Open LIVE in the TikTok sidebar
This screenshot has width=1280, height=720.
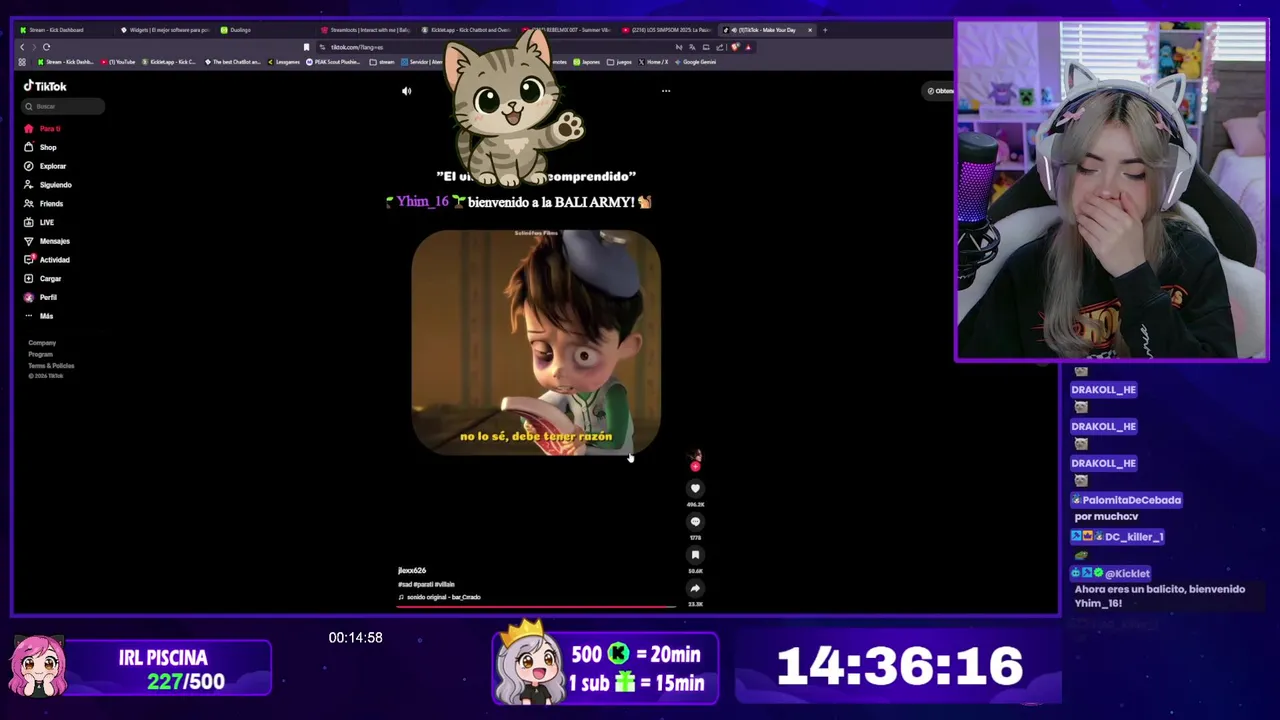click(x=40, y=222)
